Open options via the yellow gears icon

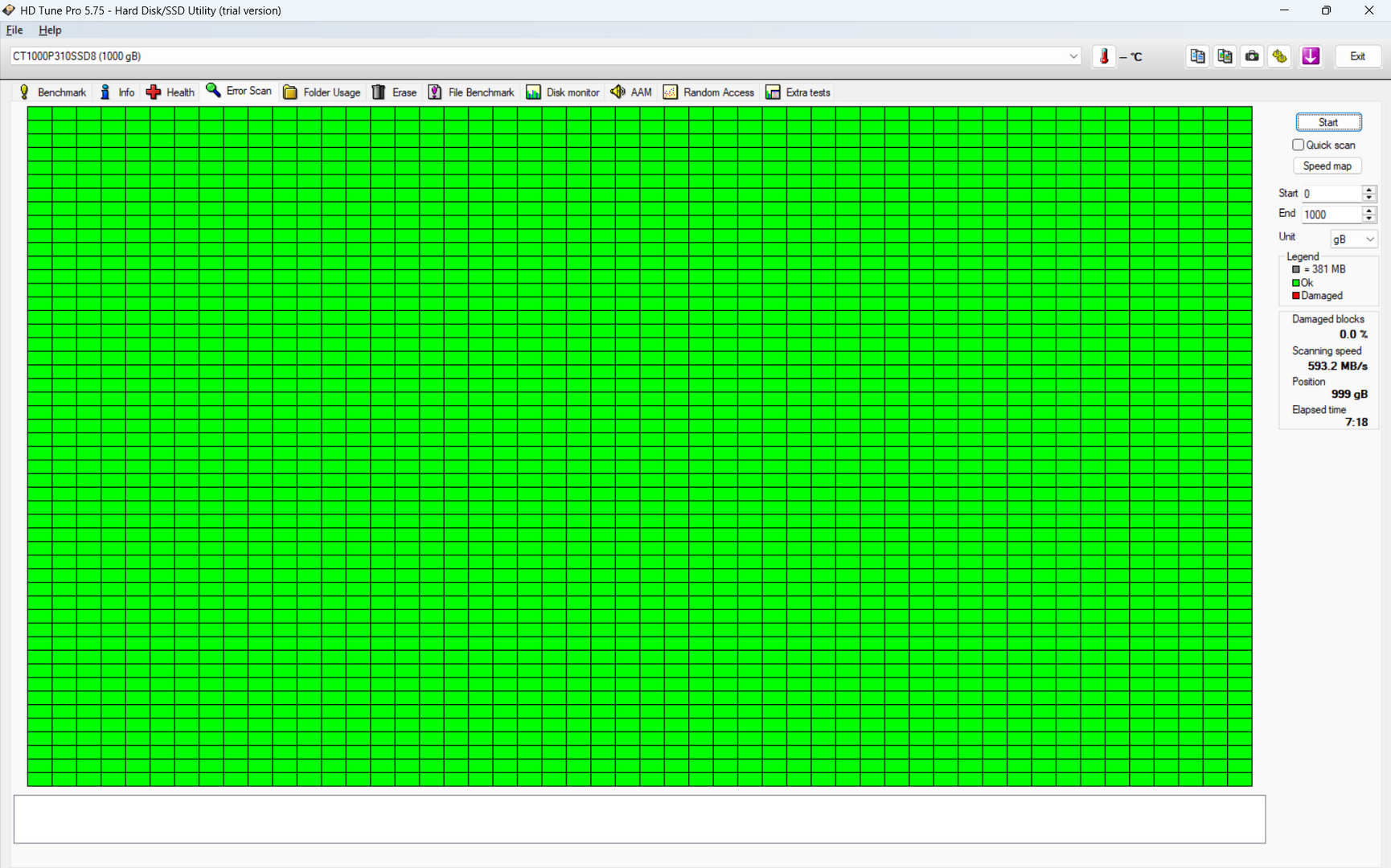coord(1279,56)
